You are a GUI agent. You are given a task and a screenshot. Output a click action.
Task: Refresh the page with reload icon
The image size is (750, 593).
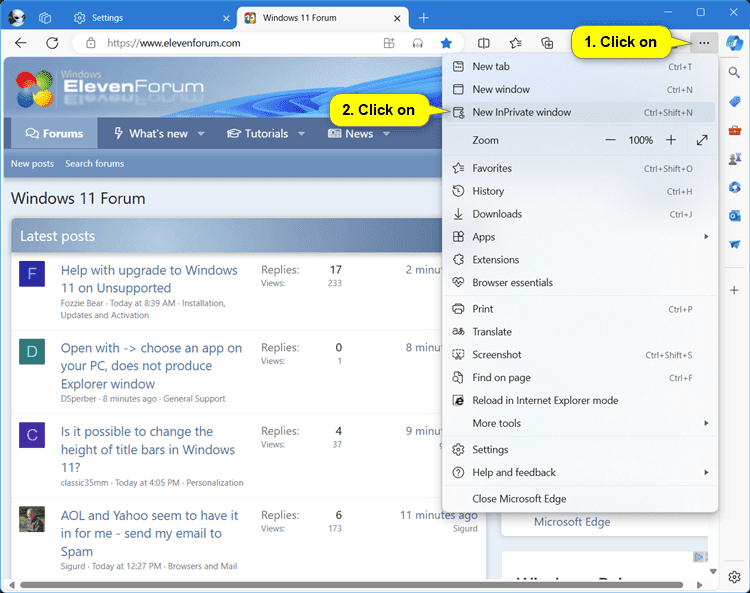tap(52, 43)
